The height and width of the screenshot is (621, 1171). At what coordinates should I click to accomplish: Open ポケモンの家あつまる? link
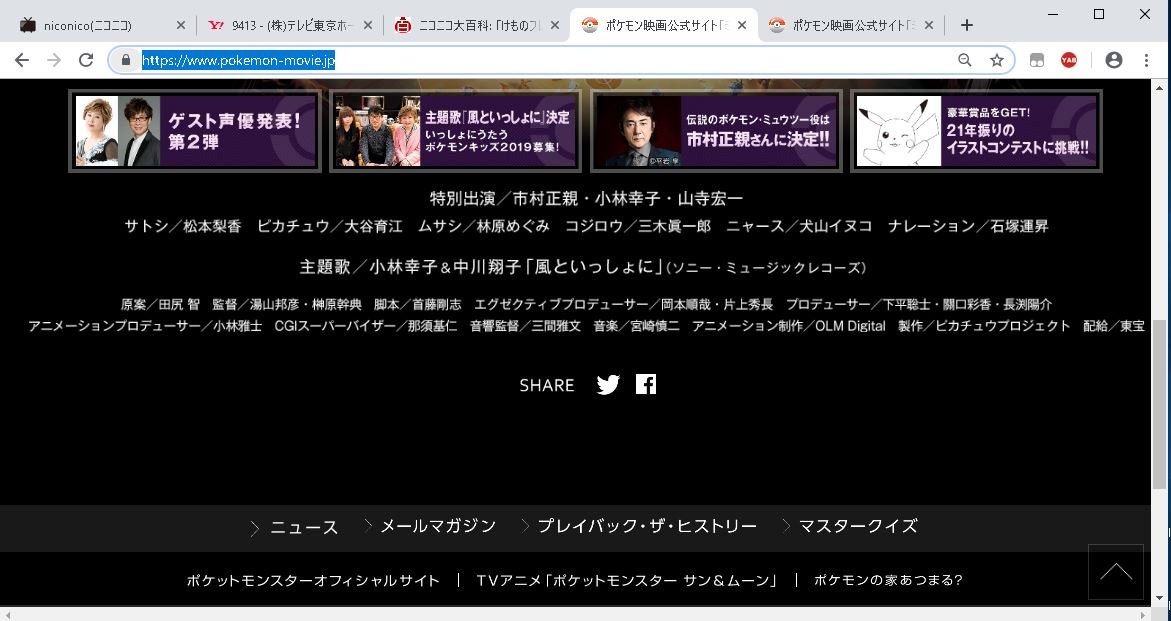889,580
